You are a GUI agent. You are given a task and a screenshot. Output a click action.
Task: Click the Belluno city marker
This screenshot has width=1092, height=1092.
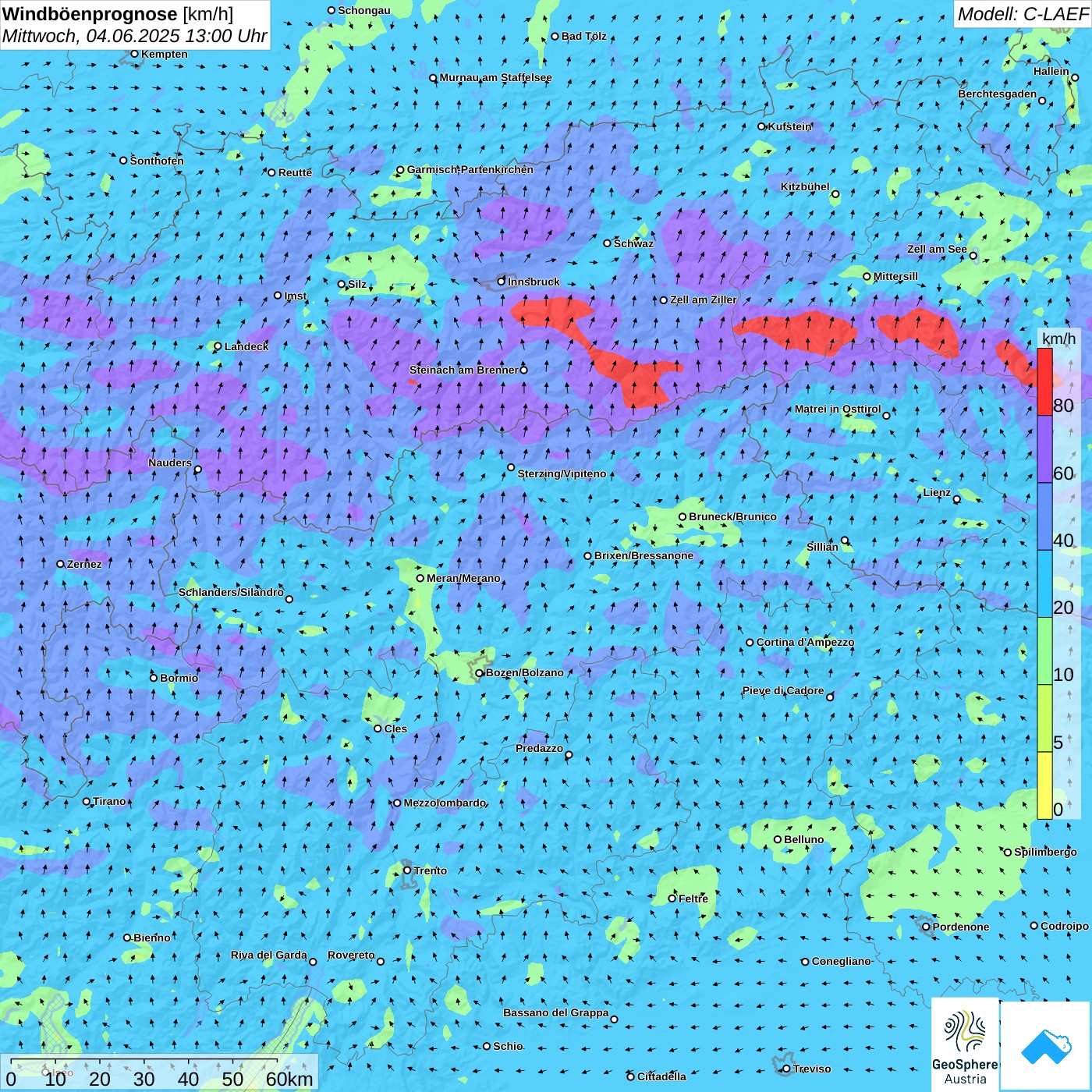point(778,839)
